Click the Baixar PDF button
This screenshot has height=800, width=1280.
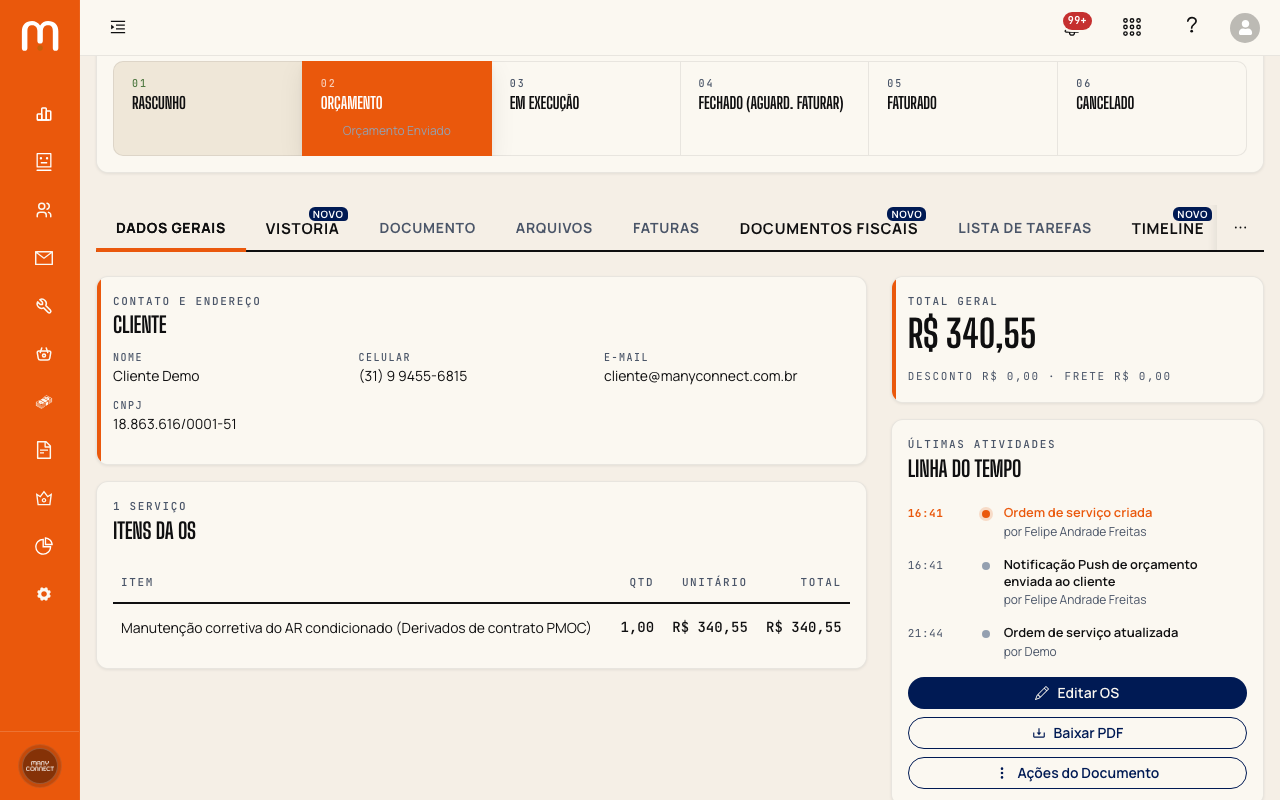[x=1077, y=733]
